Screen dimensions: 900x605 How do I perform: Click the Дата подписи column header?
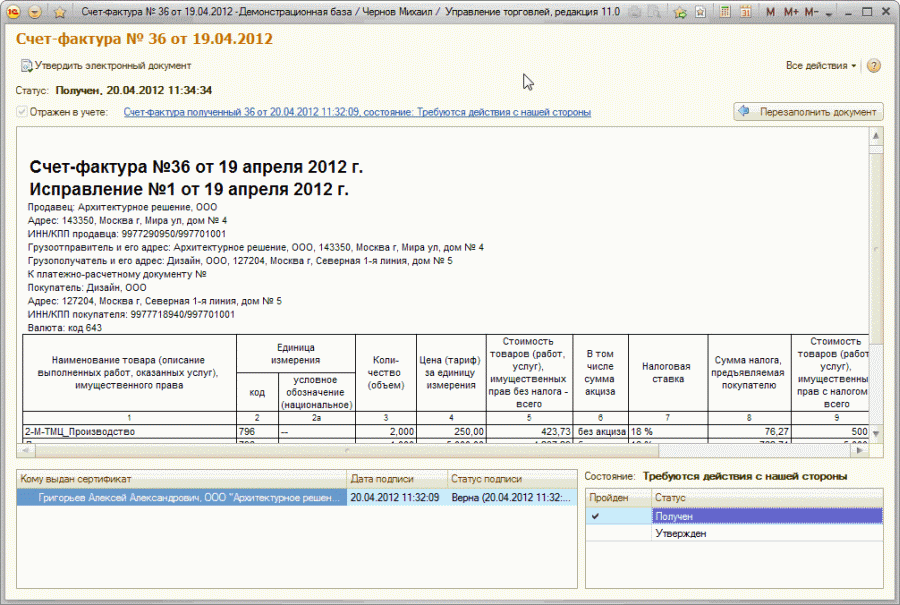397,479
